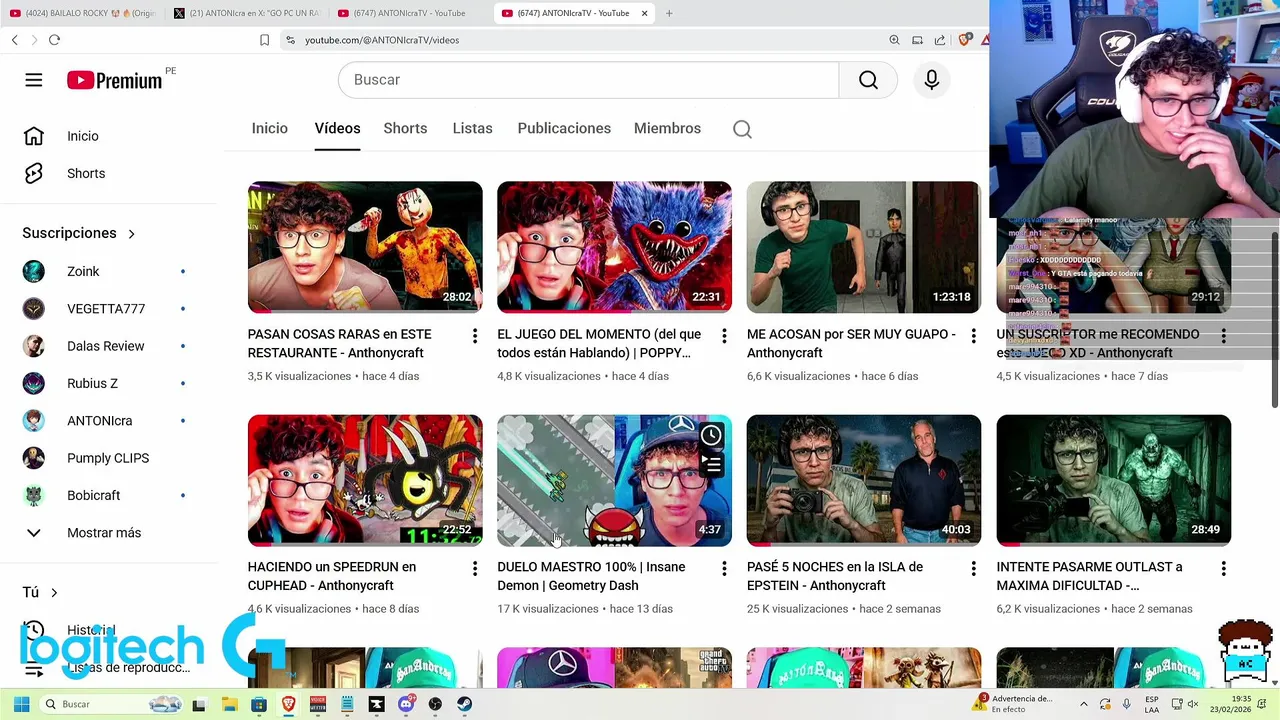Open the Poppy Playtime 22:31 thumbnail
1280x720 pixels.
(x=614, y=247)
